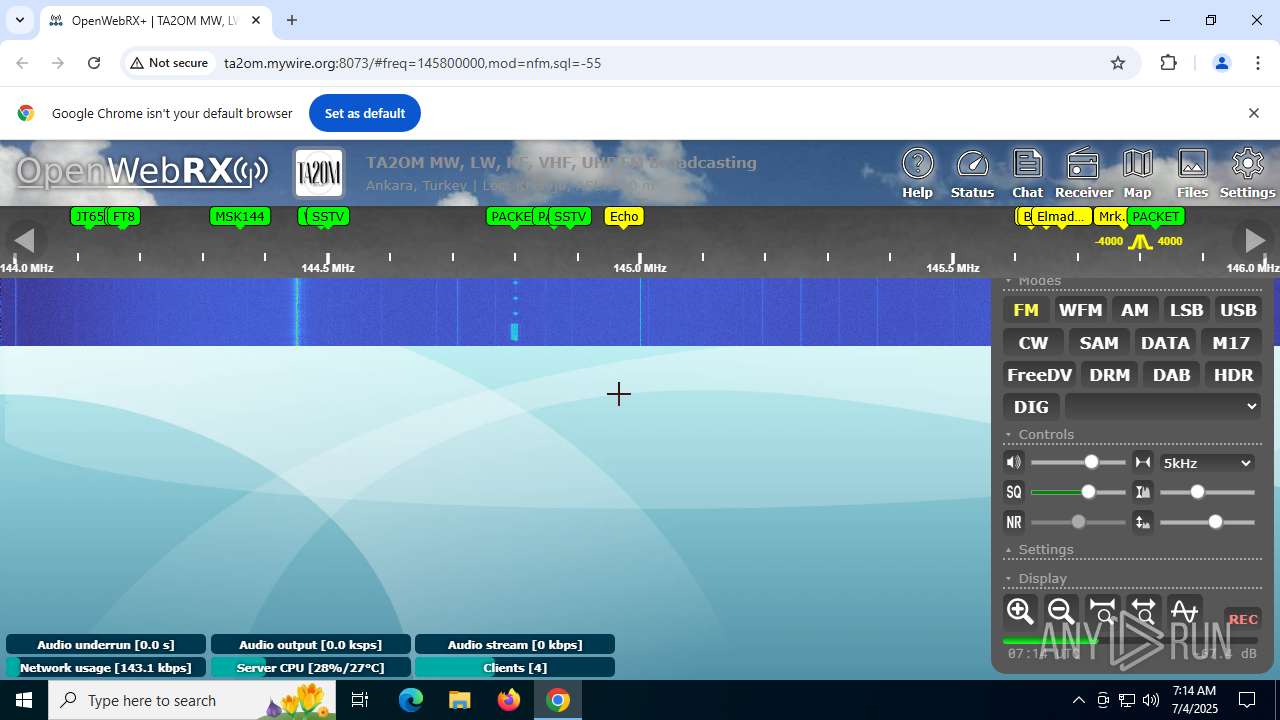Viewport: 1280px width, 720px height.
Task: Select WFM demodulation mode
Action: (1080, 310)
